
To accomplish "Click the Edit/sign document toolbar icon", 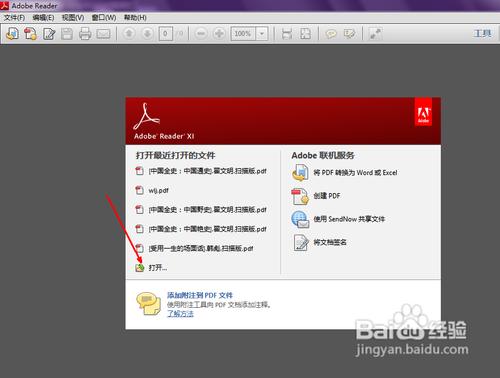I will point(49,34).
